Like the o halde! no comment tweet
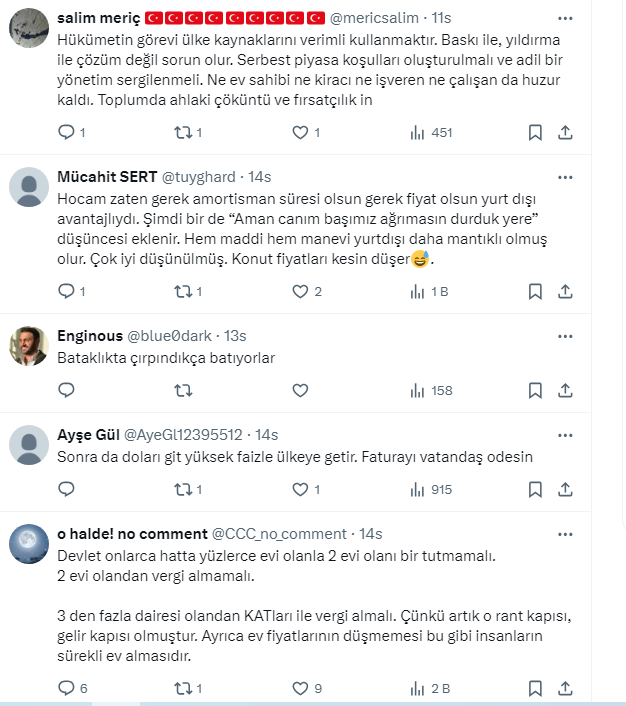The width and height of the screenshot is (626, 706). (299, 688)
